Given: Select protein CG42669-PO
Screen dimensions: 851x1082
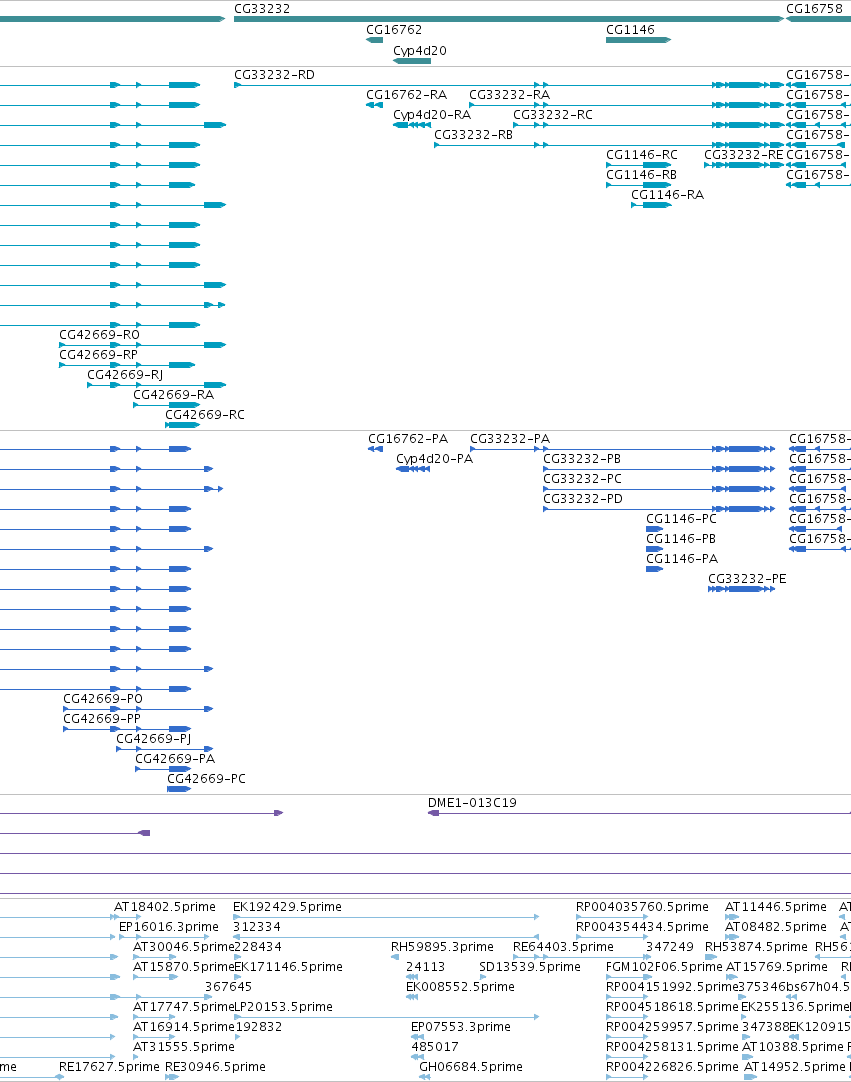Looking at the screenshot, I should tap(138, 709).
